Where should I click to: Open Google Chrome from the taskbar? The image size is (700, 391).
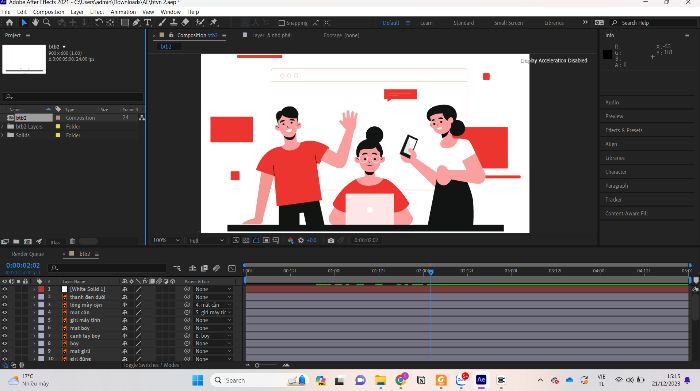point(401,380)
